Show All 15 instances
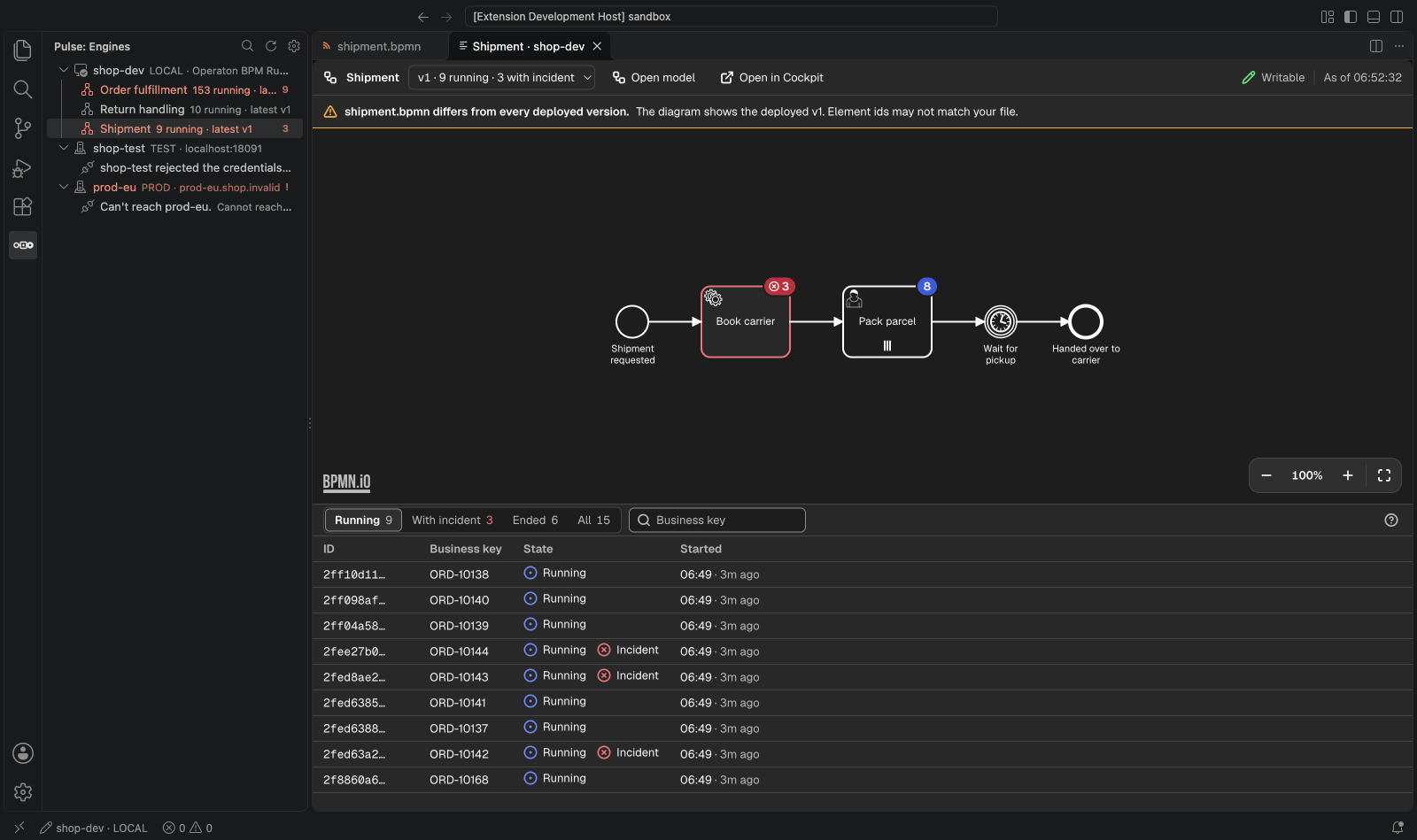This screenshot has height=840, width=1417. 593,520
